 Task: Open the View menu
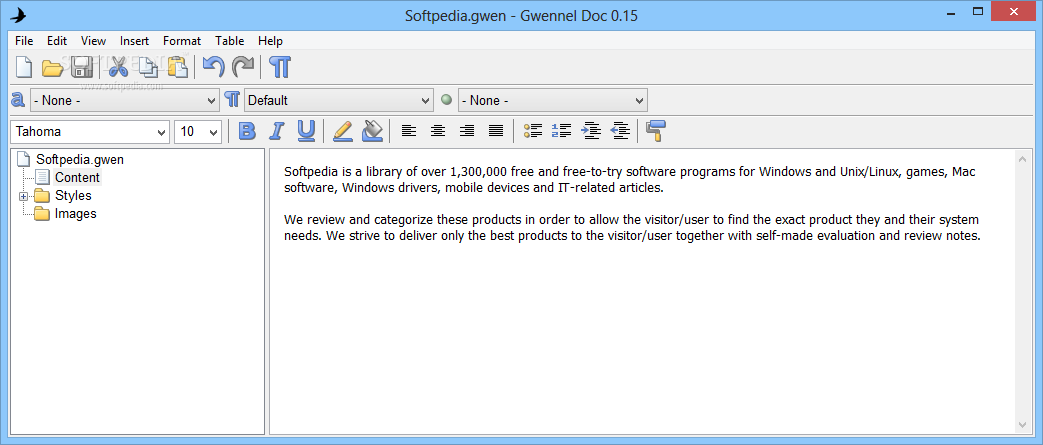[94, 41]
